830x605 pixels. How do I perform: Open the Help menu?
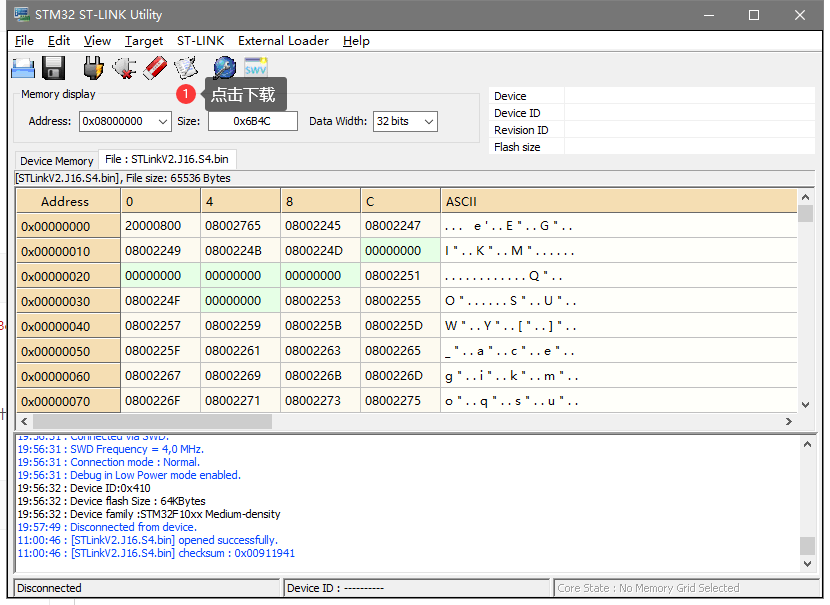(x=356, y=41)
